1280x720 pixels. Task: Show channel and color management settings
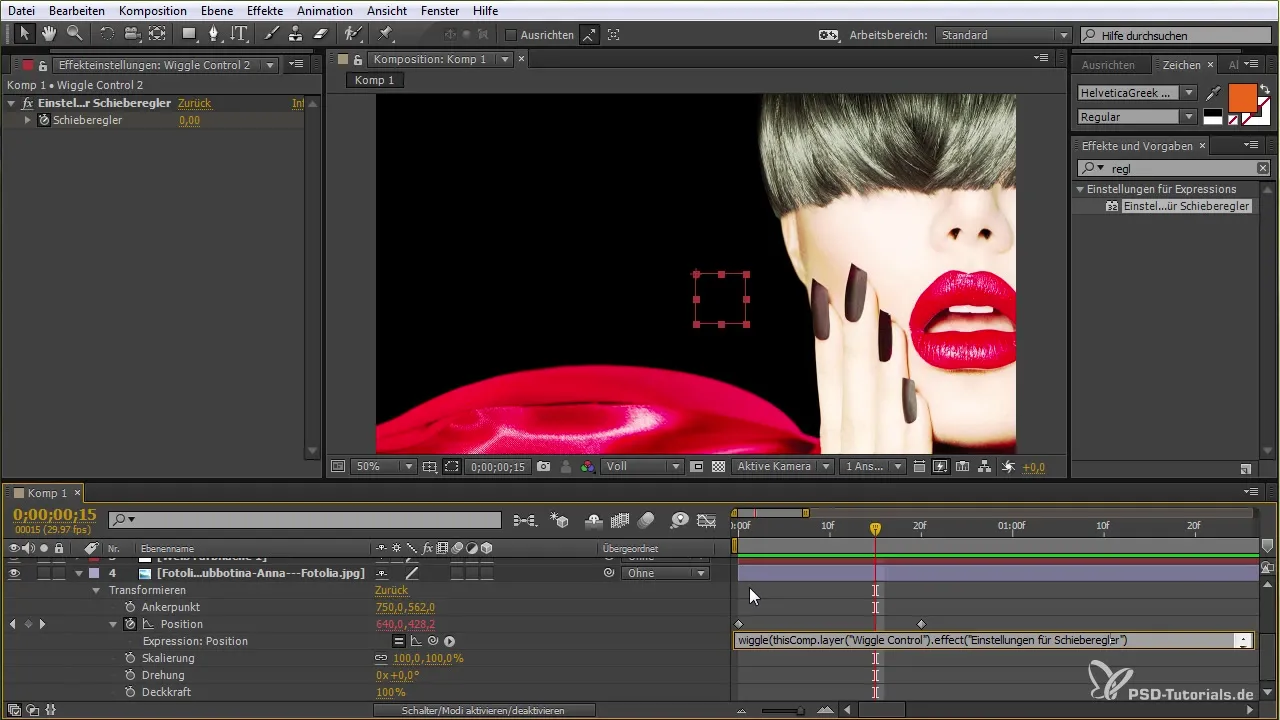tap(588, 466)
